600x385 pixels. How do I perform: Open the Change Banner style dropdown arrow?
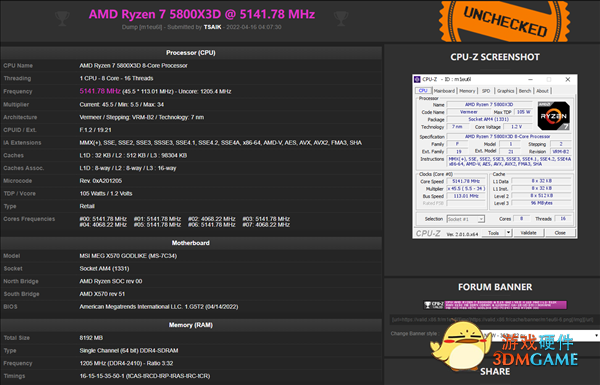click(596, 336)
